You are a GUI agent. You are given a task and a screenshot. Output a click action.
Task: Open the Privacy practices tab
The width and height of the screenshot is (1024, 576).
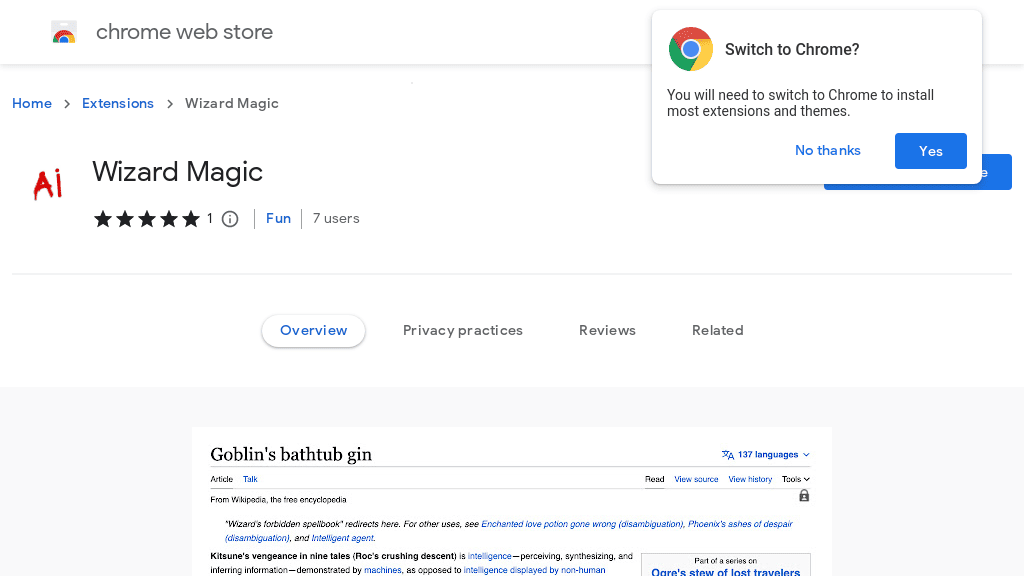tap(463, 330)
